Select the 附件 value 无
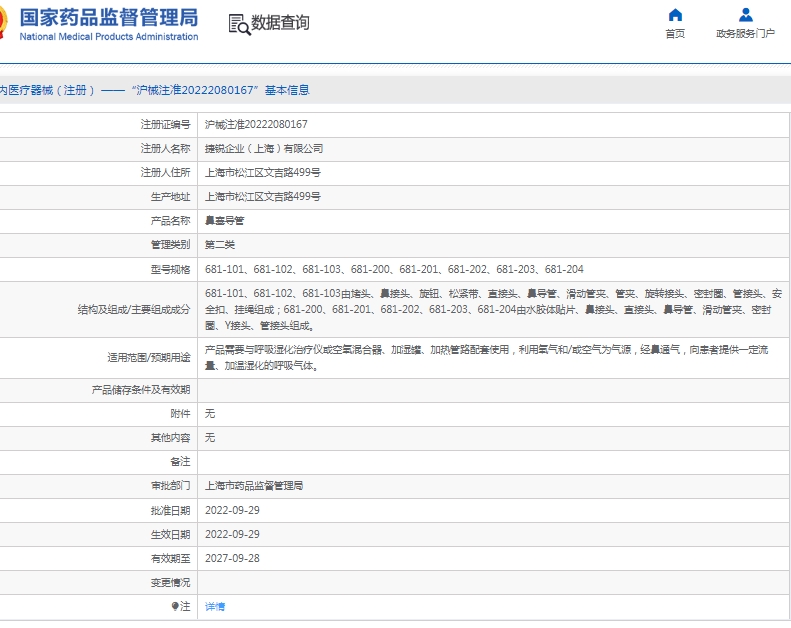Viewport: 791px width, 628px height. pos(210,414)
